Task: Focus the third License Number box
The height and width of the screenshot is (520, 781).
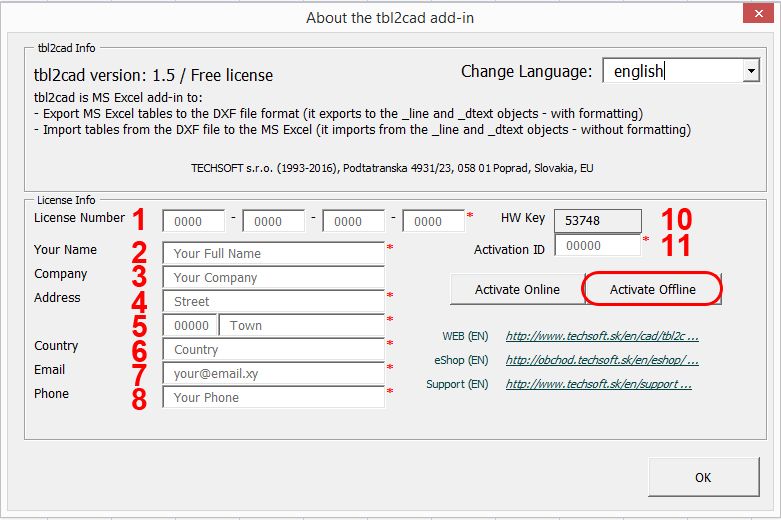Action: pos(353,222)
